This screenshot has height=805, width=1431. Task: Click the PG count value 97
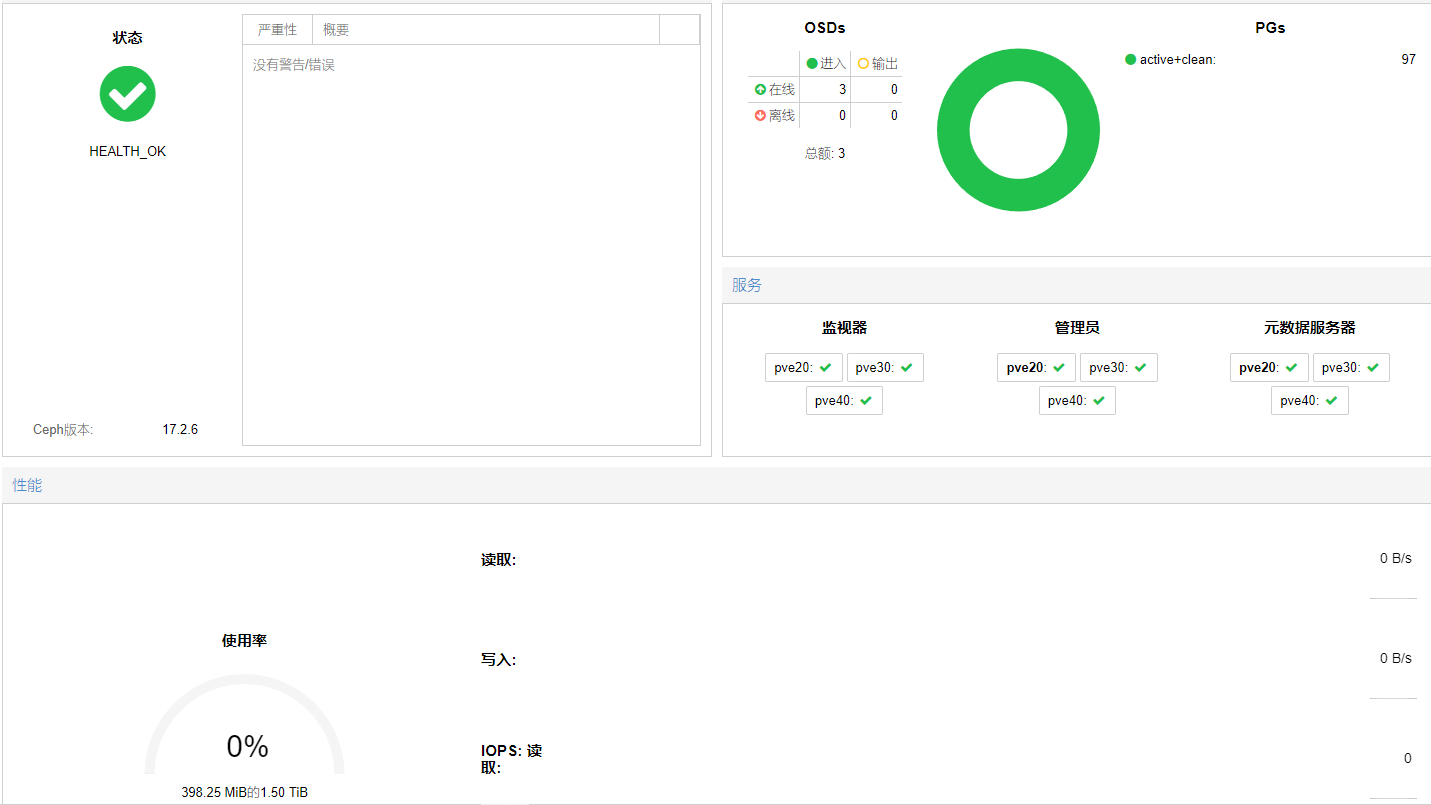click(1408, 60)
